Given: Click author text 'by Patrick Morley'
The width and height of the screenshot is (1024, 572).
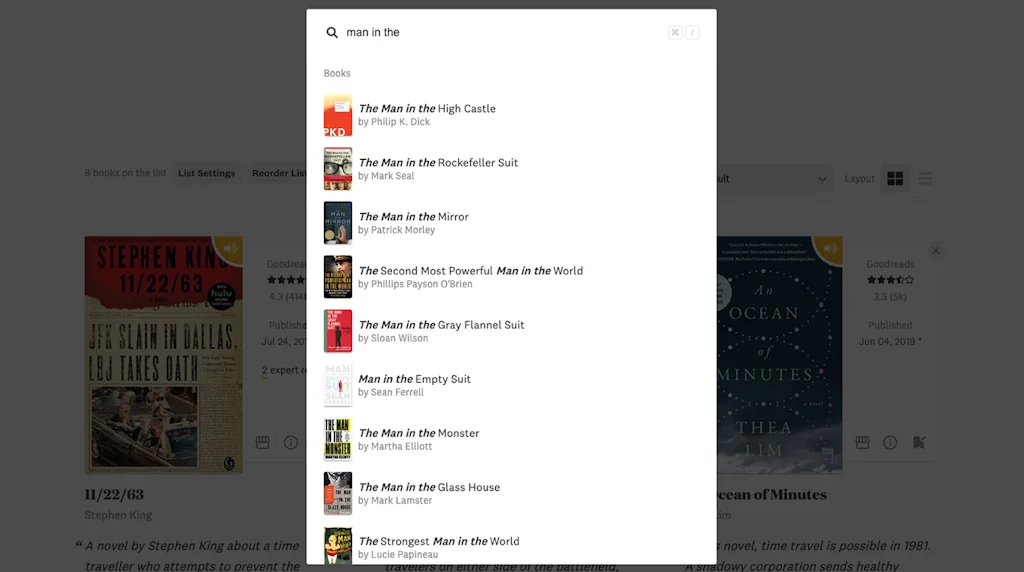Looking at the screenshot, I should click(396, 230).
